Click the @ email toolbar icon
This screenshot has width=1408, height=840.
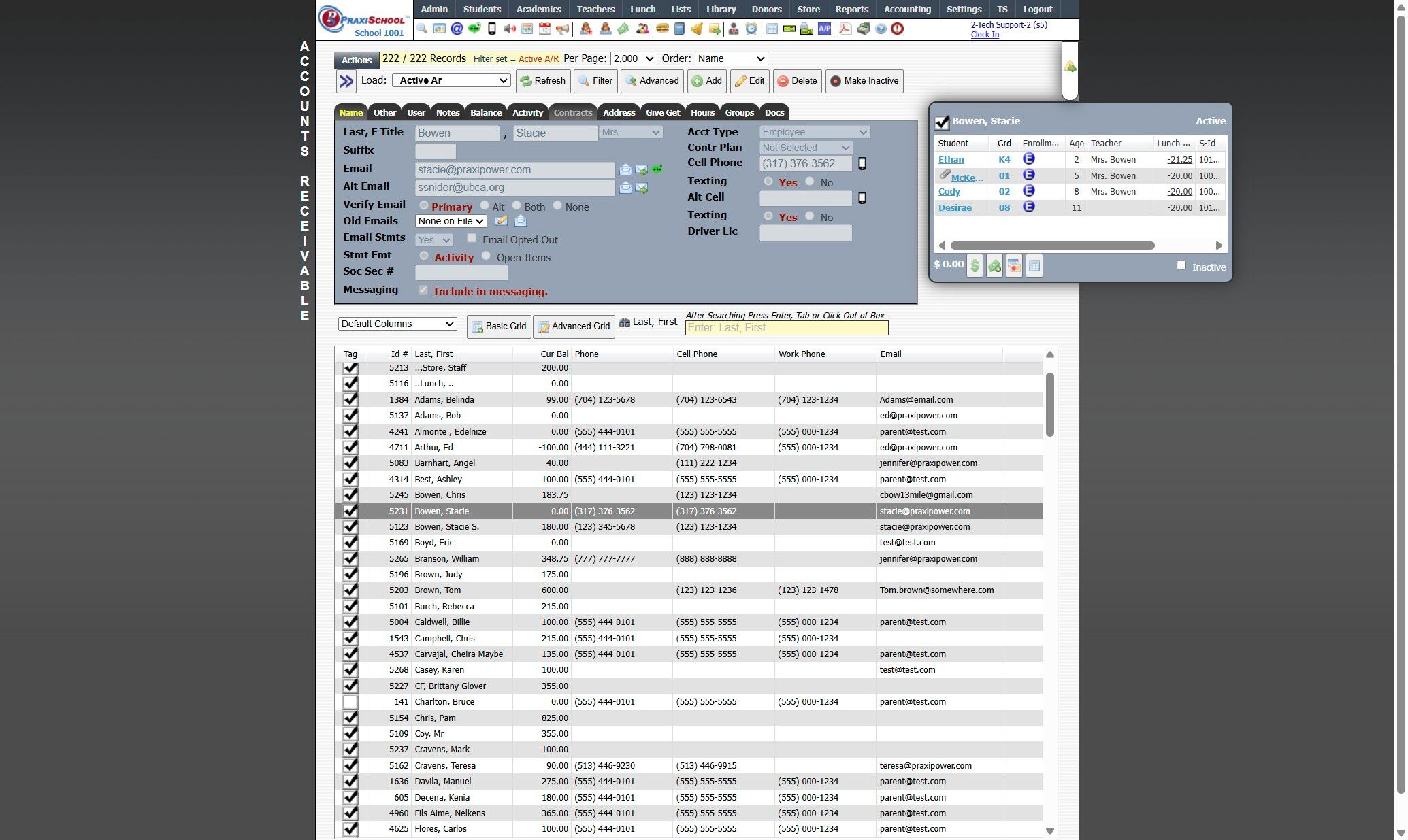point(457,29)
